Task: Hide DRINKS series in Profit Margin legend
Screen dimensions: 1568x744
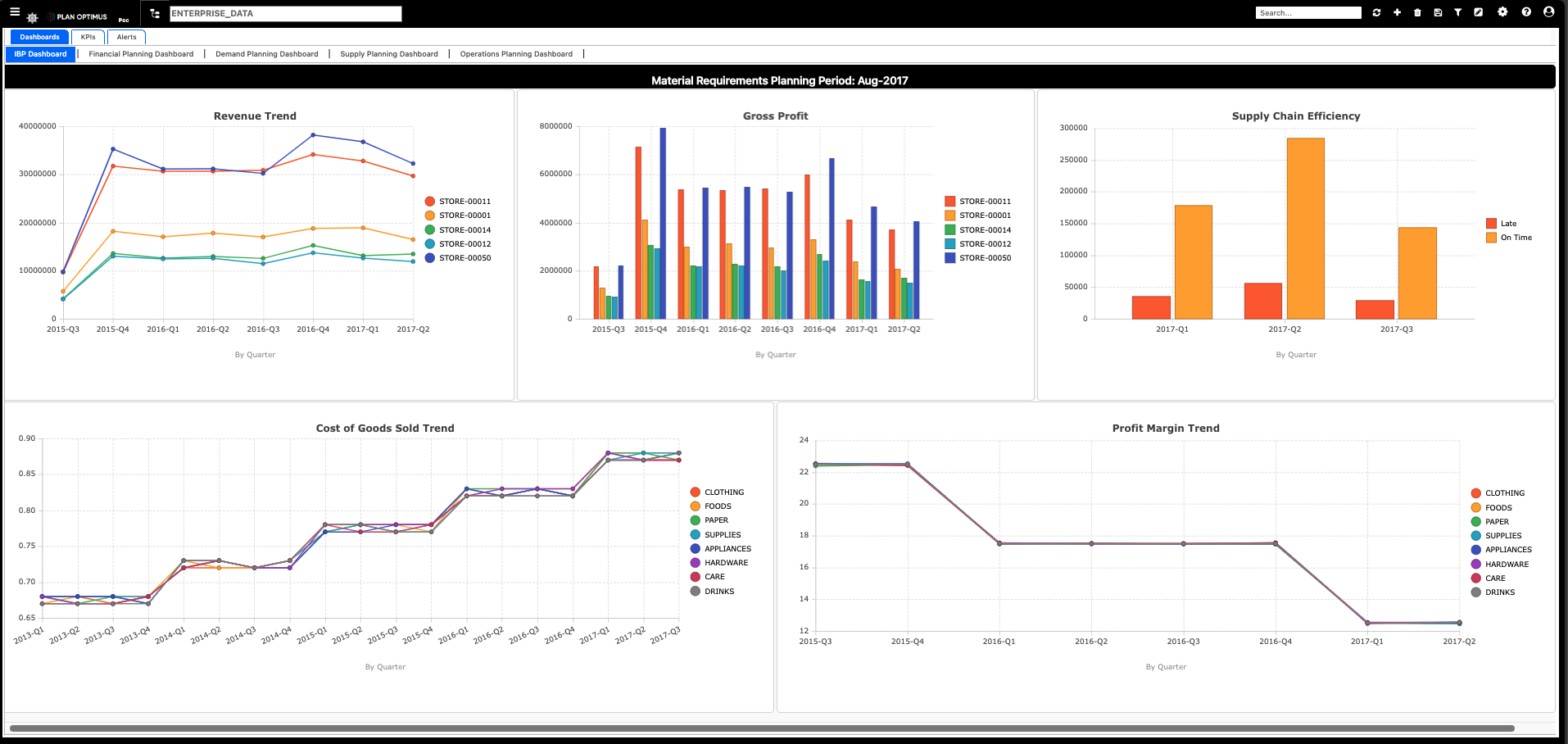Action: [x=1493, y=592]
